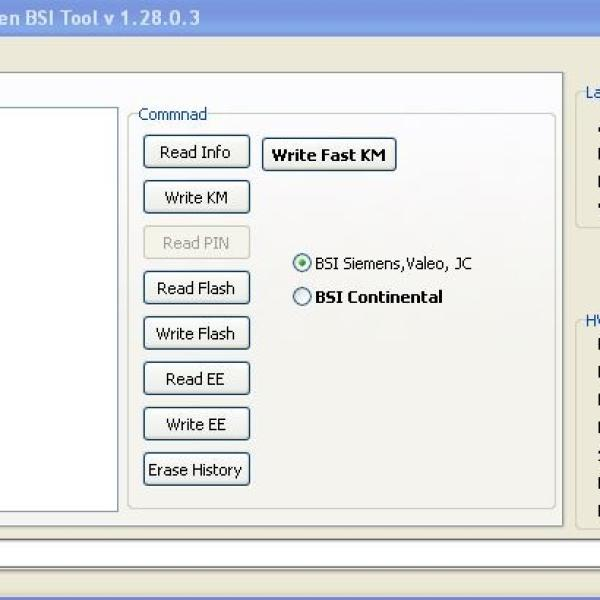Click the Erase History button
The height and width of the screenshot is (600, 600).
pos(196,470)
